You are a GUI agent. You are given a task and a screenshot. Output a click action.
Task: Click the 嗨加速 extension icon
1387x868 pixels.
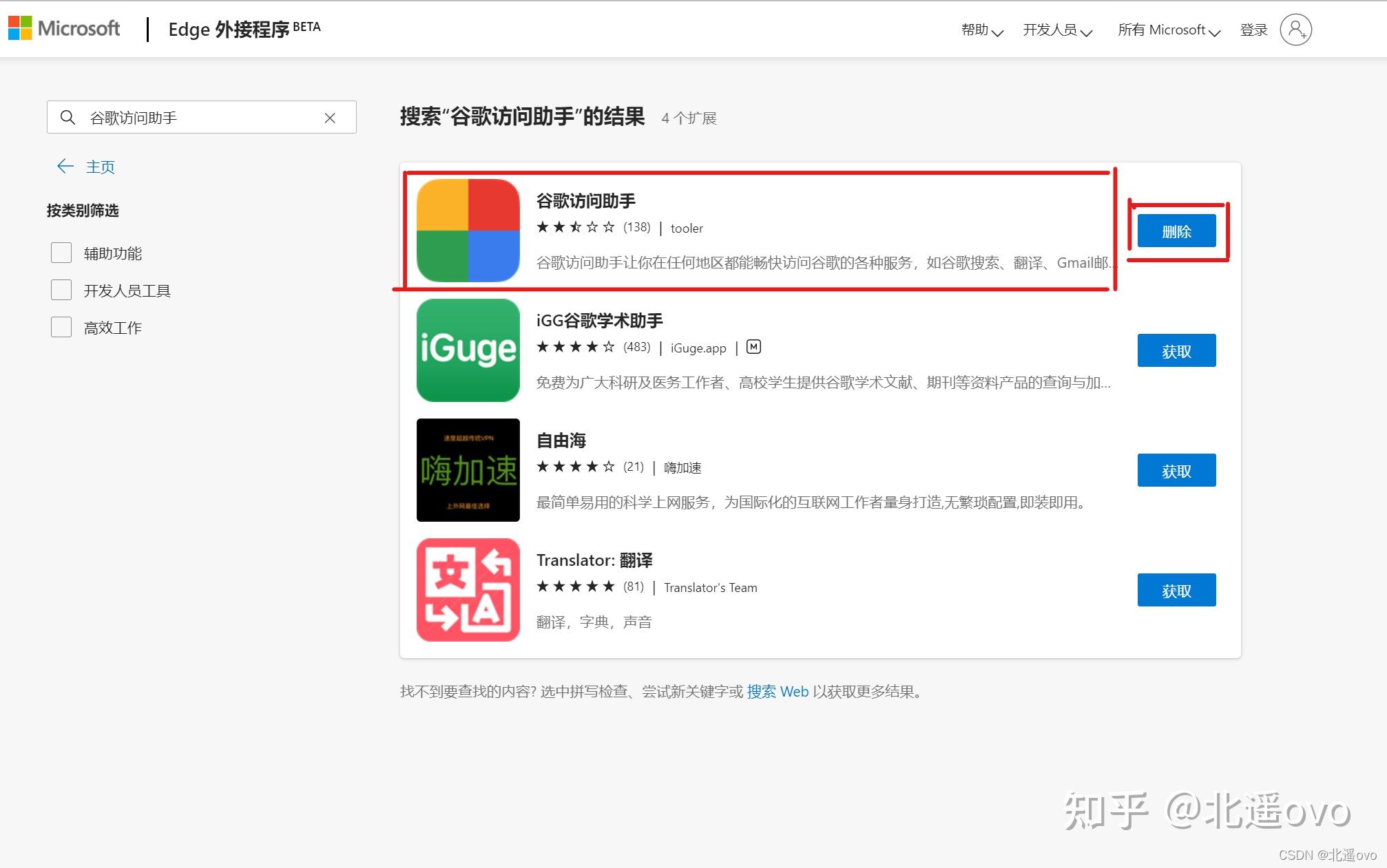(468, 470)
